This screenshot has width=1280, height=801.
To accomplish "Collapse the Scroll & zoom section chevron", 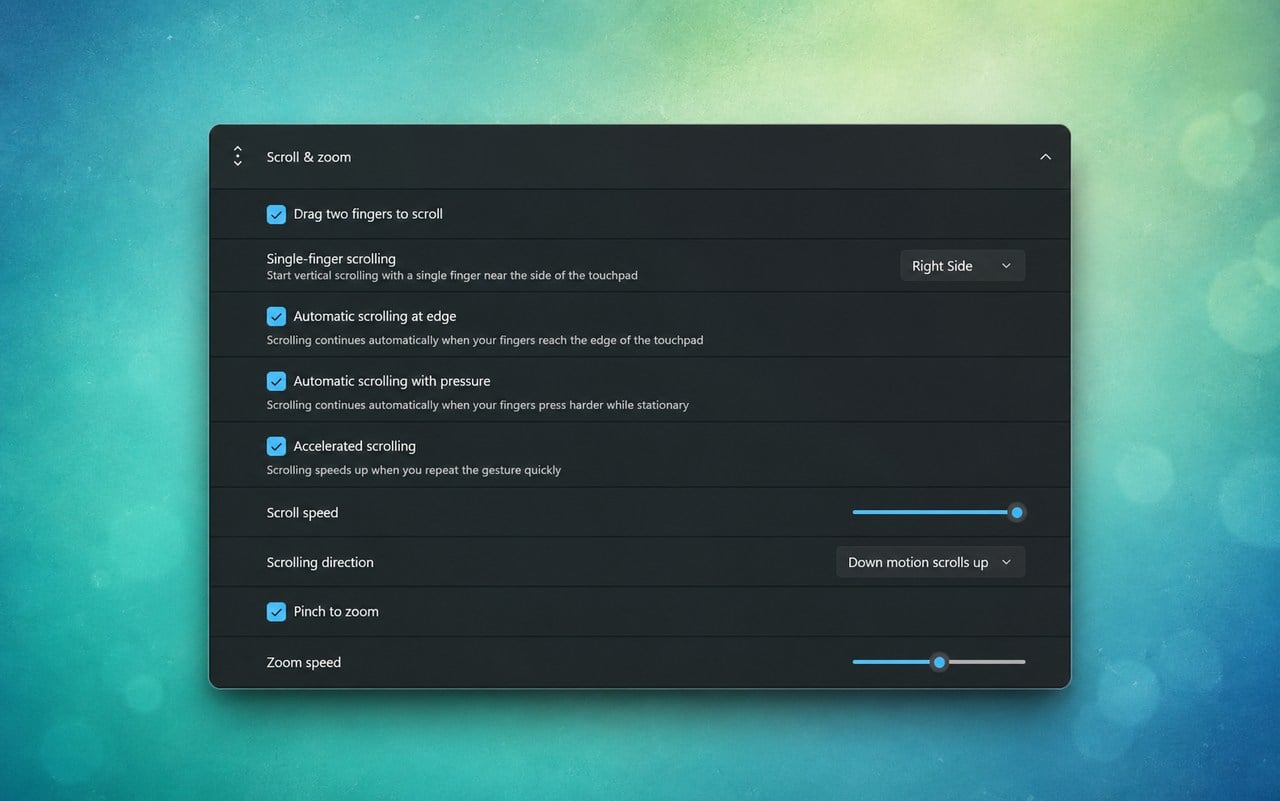I will (1045, 157).
